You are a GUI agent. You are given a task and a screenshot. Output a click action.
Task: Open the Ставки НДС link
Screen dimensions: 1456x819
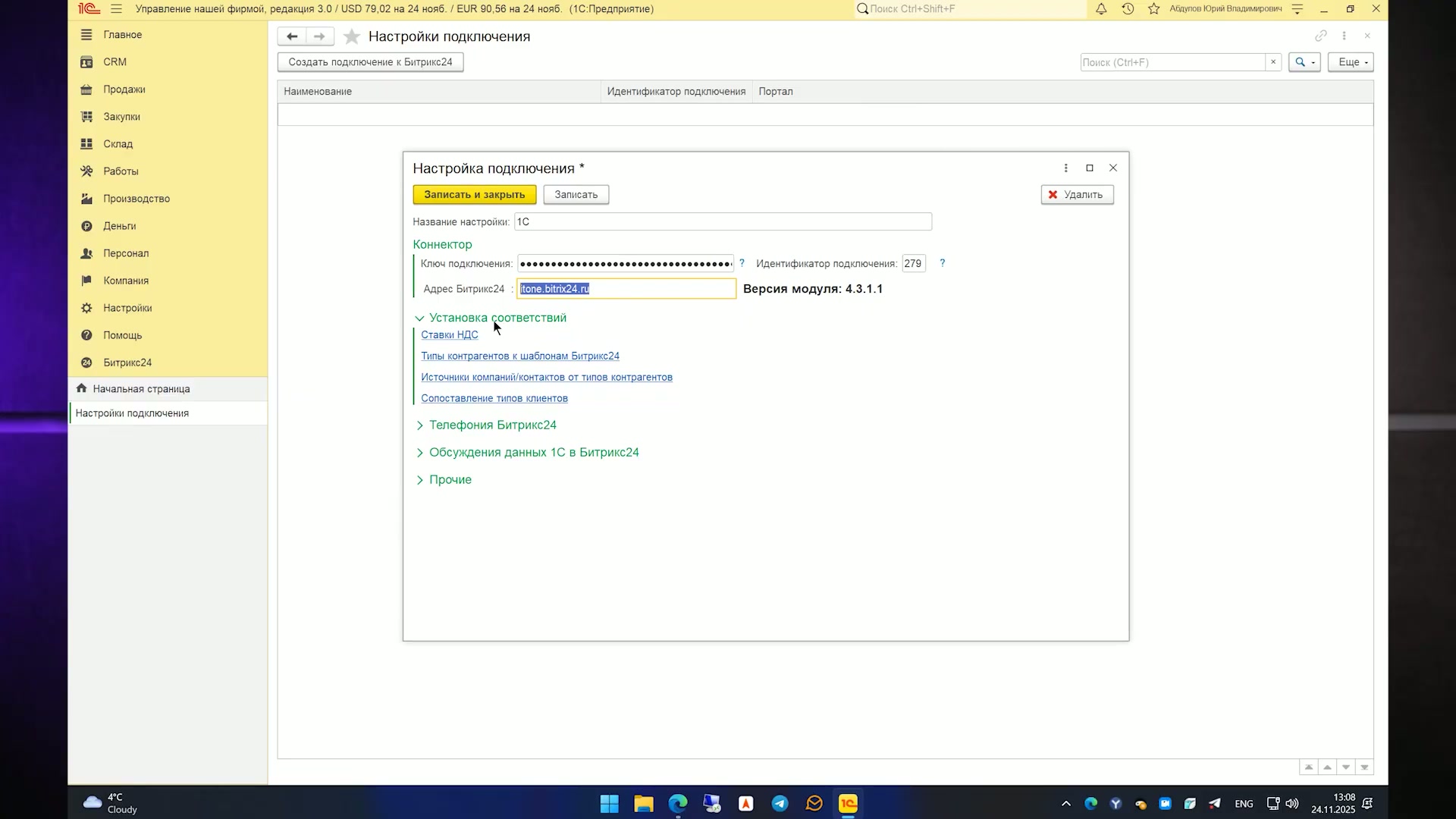tap(450, 335)
